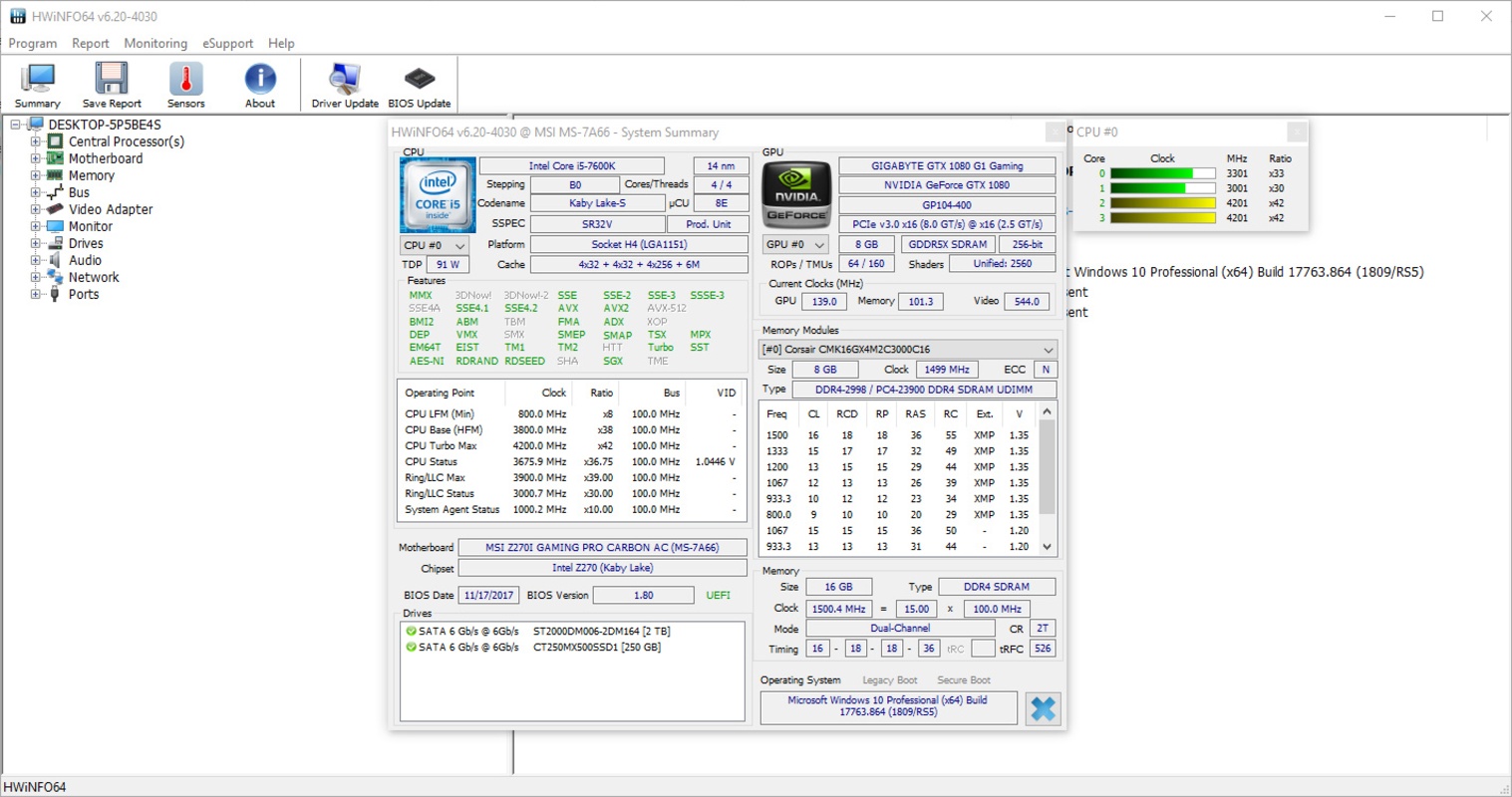Open the GPU #0 selector dropdown
The height and width of the screenshot is (797, 1512).
click(794, 244)
